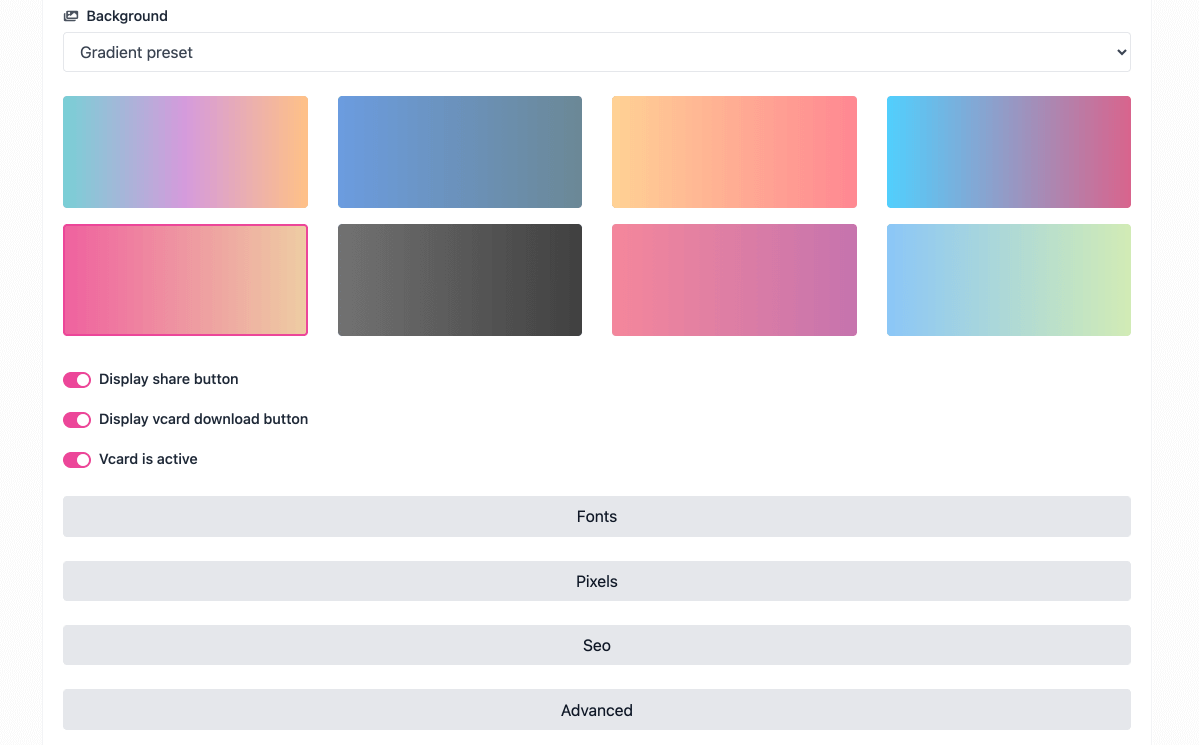Expand the Fonts section
1199x745 pixels.
pos(596,517)
